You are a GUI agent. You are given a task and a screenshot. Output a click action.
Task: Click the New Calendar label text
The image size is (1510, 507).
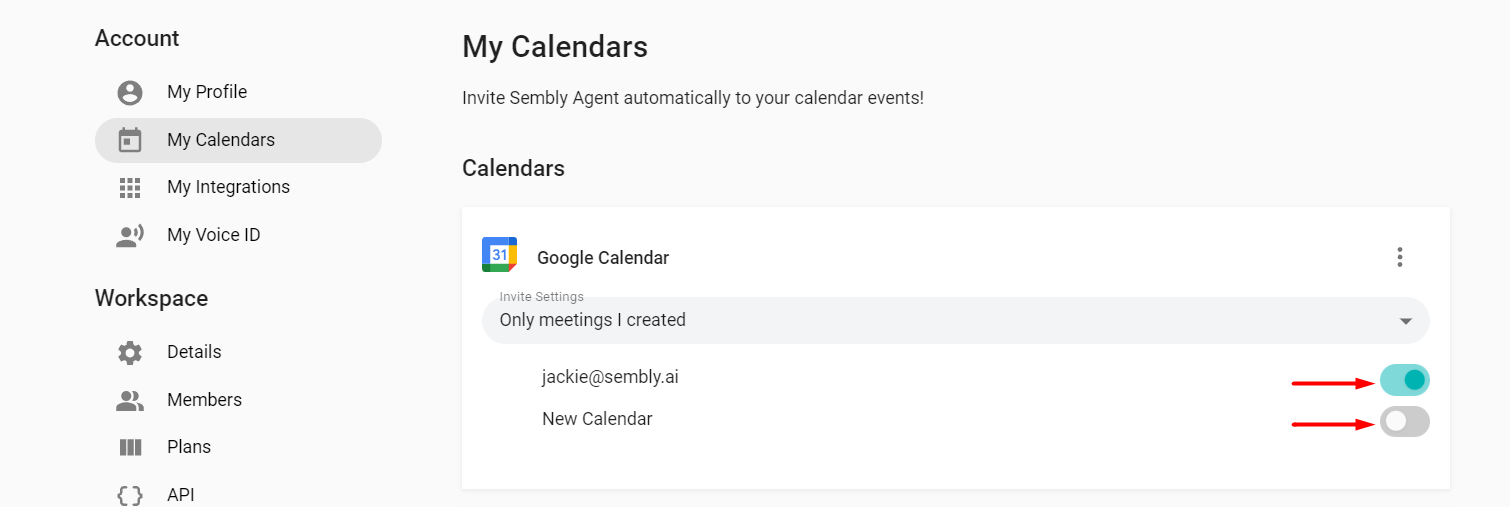click(597, 419)
